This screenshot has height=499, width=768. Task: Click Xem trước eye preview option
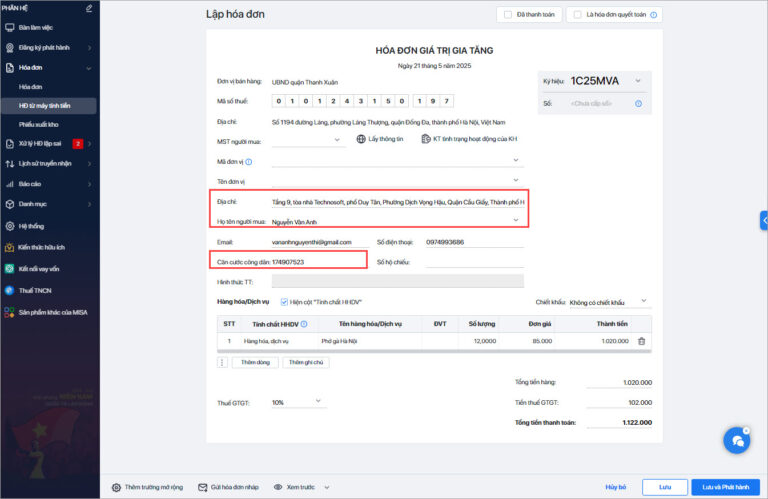pos(294,487)
